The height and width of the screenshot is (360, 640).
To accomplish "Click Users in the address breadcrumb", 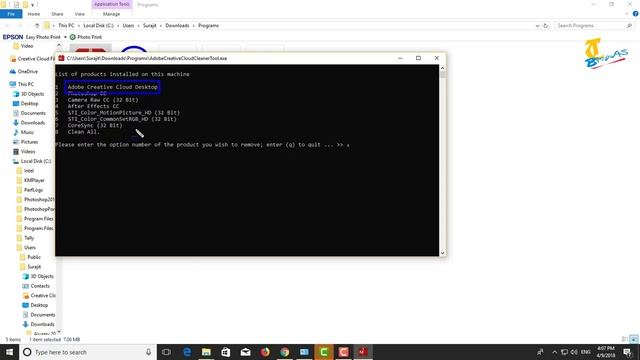I will pos(128,26).
